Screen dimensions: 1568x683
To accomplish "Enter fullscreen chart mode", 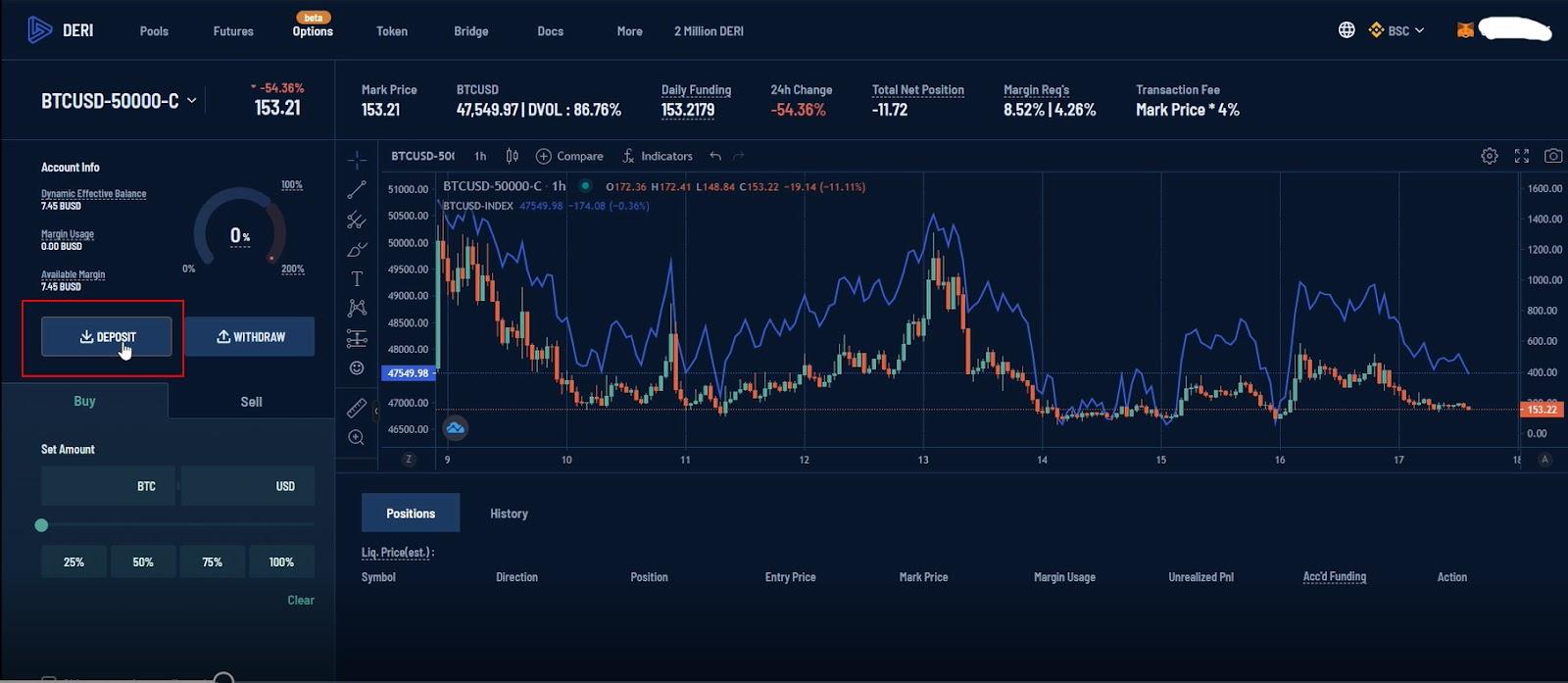I will (1522, 156).
